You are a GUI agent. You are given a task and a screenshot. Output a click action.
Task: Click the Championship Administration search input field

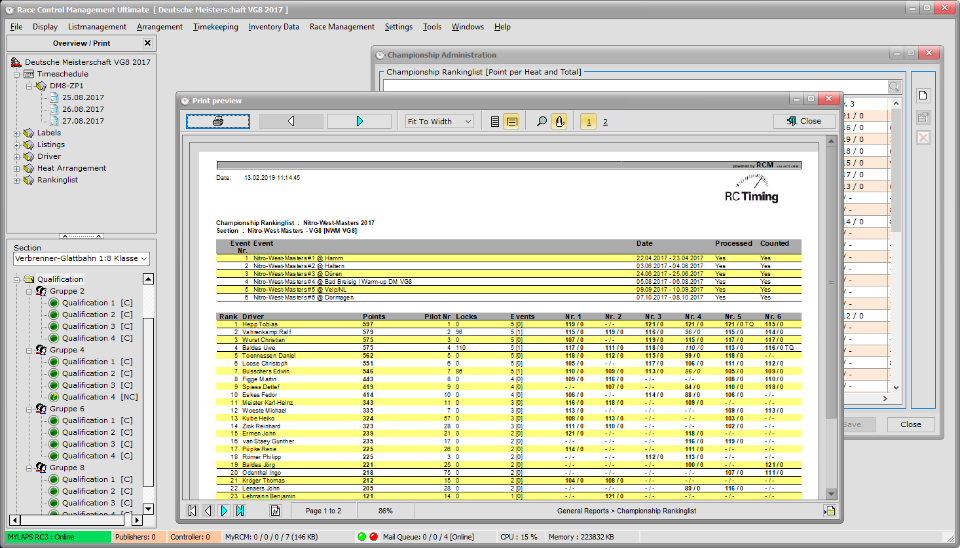pos(635,86)
